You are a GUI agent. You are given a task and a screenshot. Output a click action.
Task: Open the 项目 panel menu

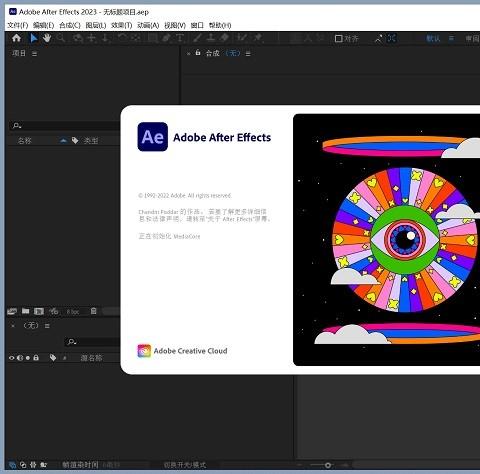(x=34, y=54)
